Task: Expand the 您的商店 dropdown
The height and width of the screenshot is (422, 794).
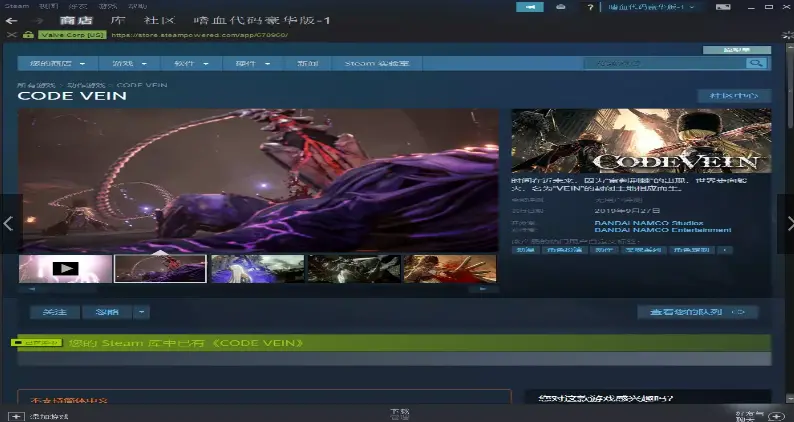Action: pos(58,63)
